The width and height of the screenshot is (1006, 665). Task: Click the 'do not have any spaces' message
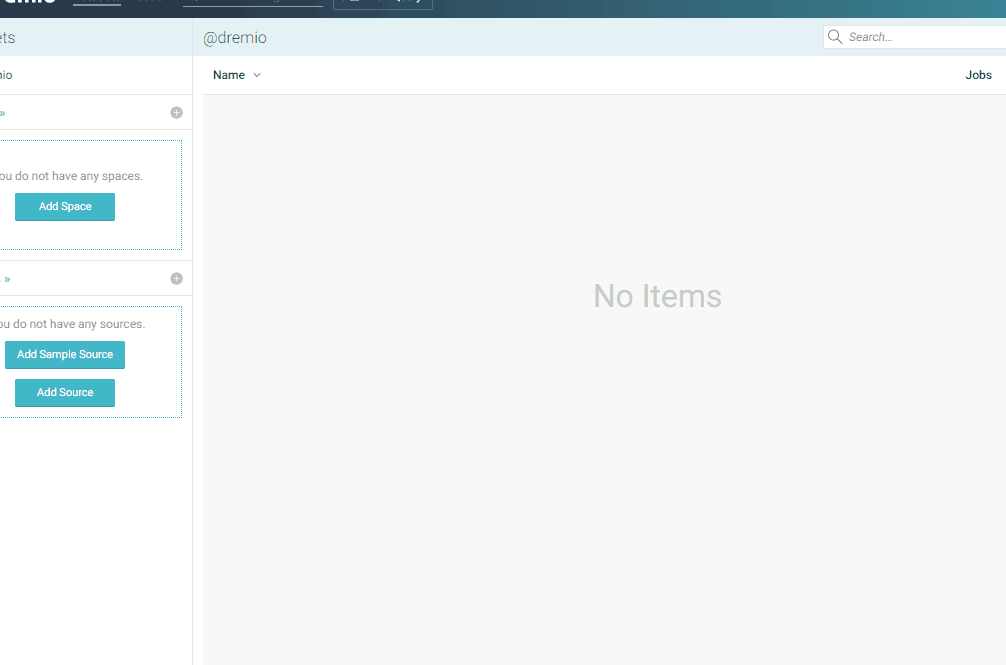(71, 176)
